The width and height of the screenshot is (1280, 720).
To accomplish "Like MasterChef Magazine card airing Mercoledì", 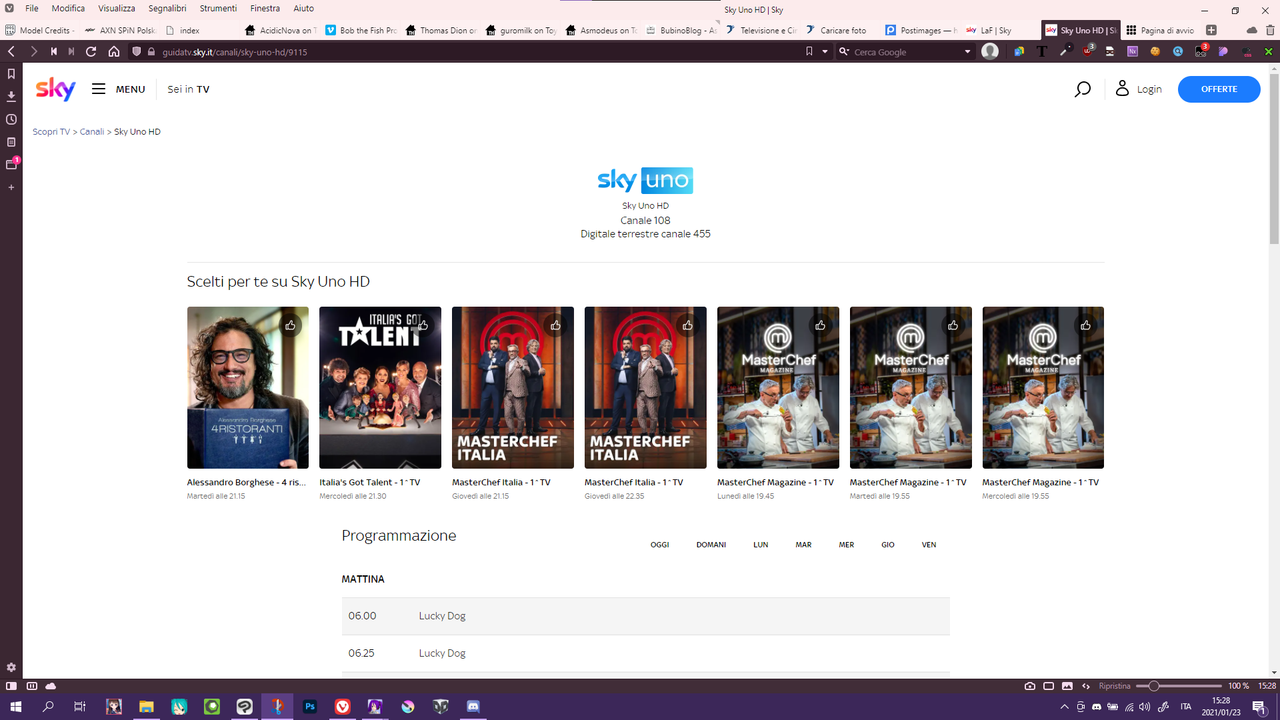I will [1085, 325].
